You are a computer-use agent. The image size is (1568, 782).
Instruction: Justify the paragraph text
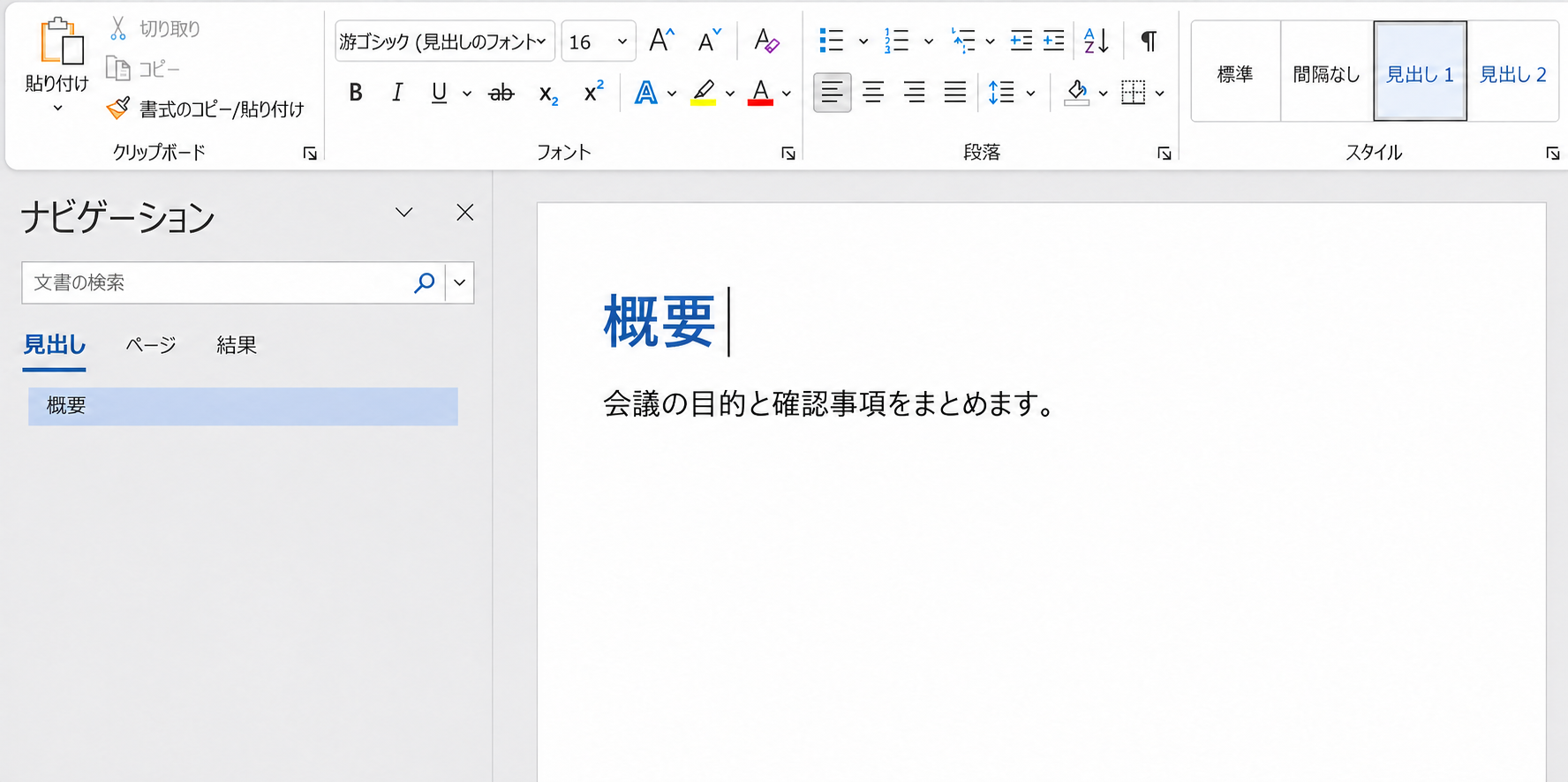[955, 92]
